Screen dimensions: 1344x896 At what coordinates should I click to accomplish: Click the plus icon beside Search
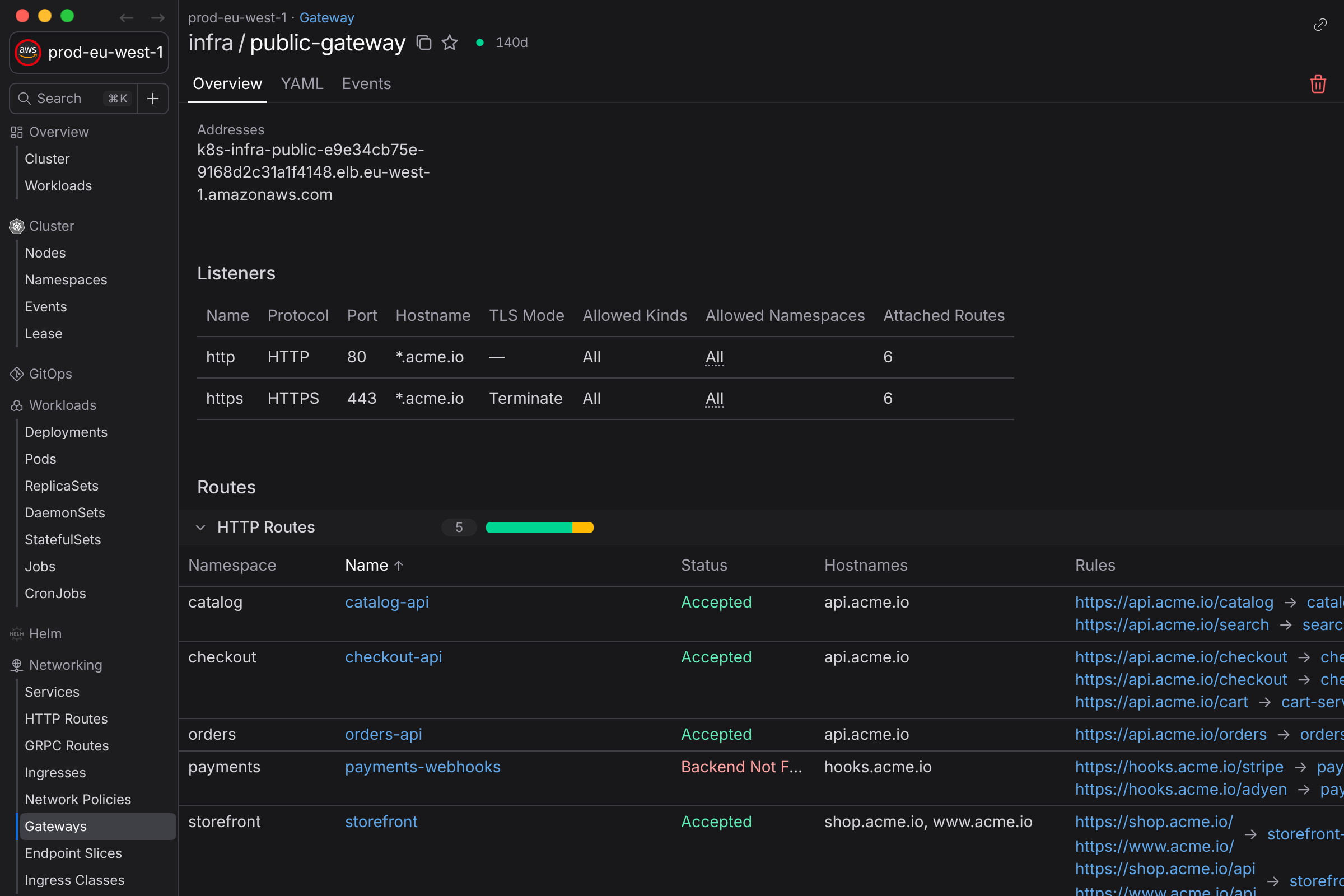(152, 99)
